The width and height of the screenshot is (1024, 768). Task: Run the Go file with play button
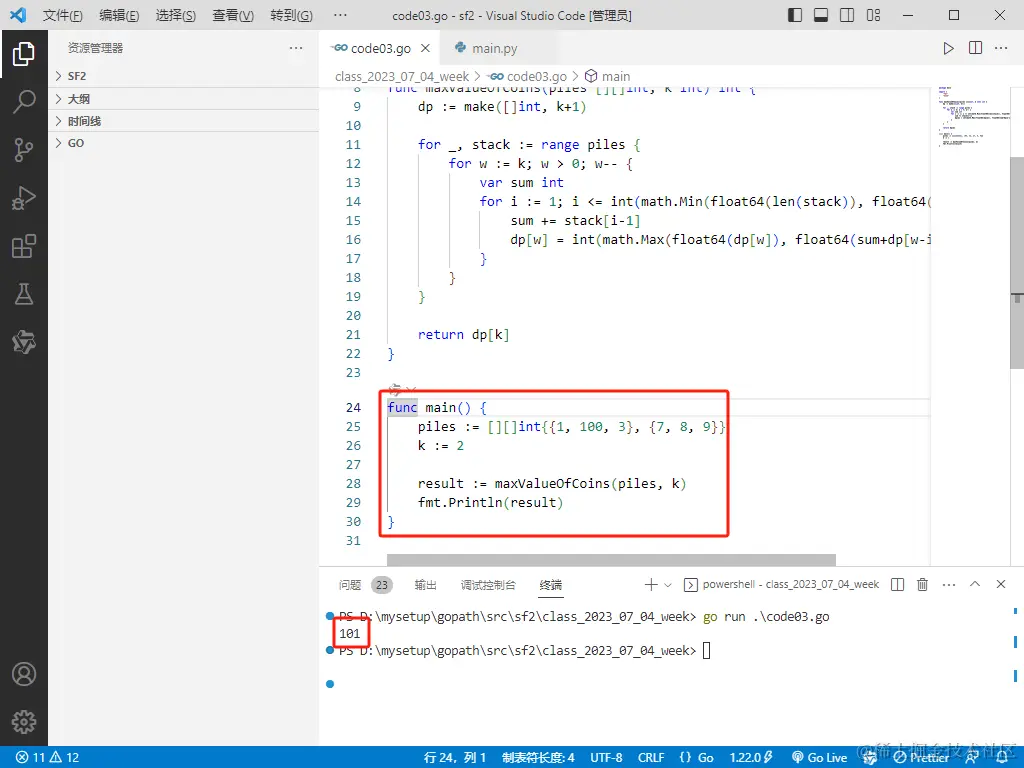948,48
